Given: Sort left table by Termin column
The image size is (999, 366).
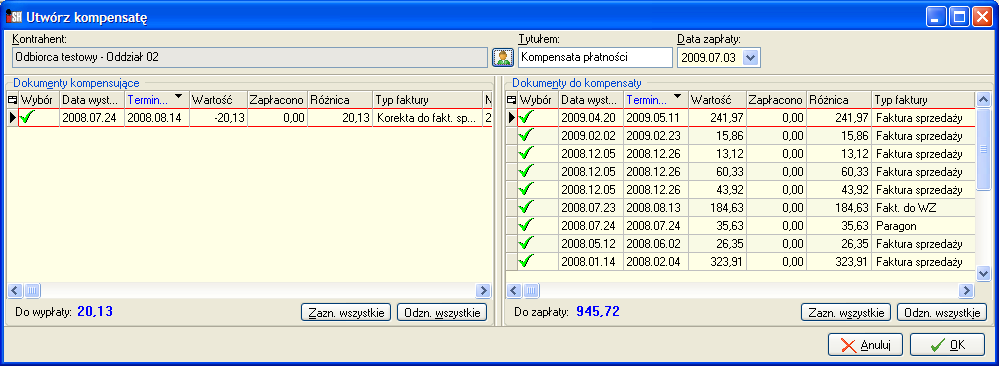Looking at the screenshot, I should (156, 99).
